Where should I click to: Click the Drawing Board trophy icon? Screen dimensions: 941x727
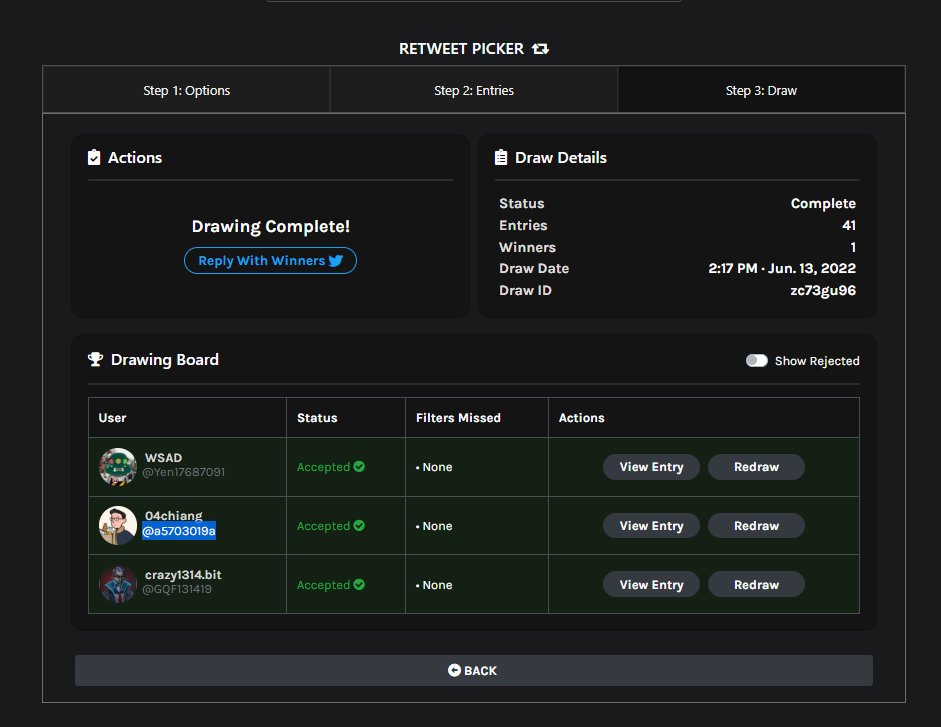click(95, 360)
